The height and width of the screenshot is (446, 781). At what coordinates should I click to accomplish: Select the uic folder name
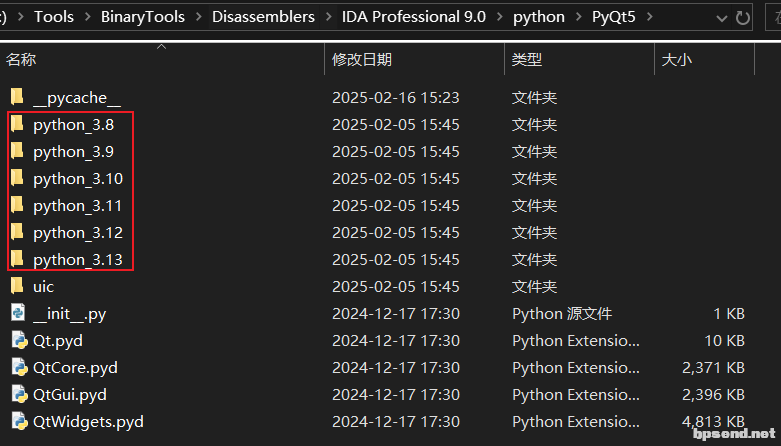pos(43,287)
